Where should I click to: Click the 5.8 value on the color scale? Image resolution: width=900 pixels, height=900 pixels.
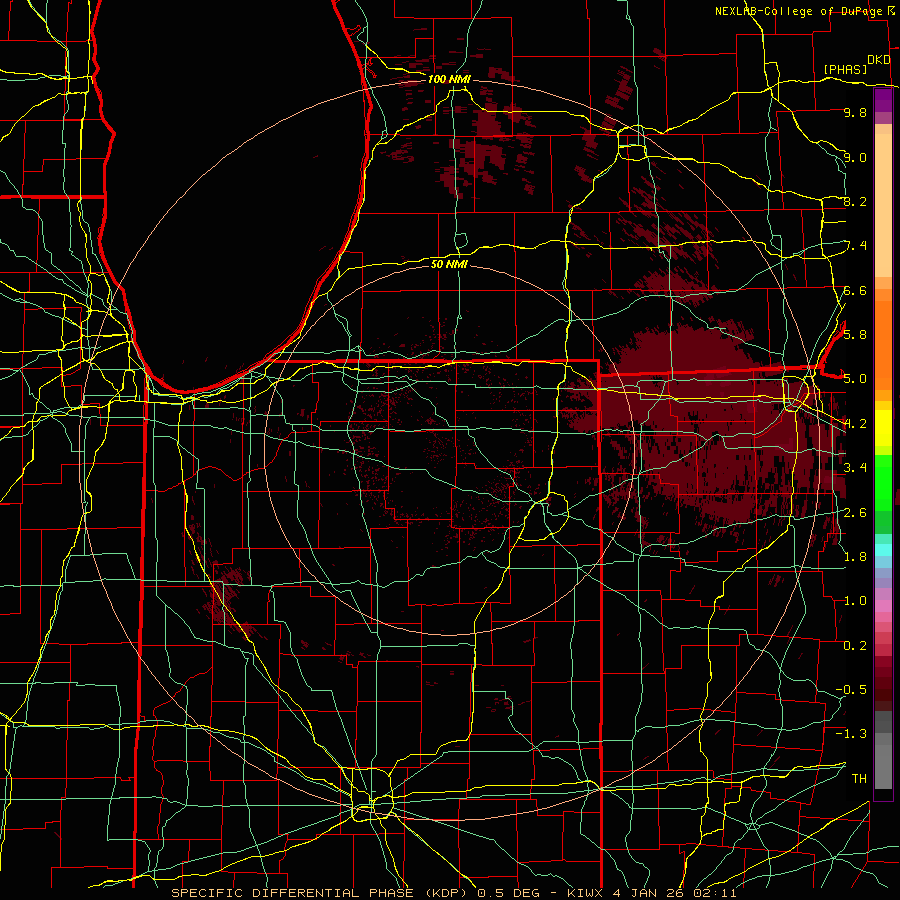pos(855,334)
